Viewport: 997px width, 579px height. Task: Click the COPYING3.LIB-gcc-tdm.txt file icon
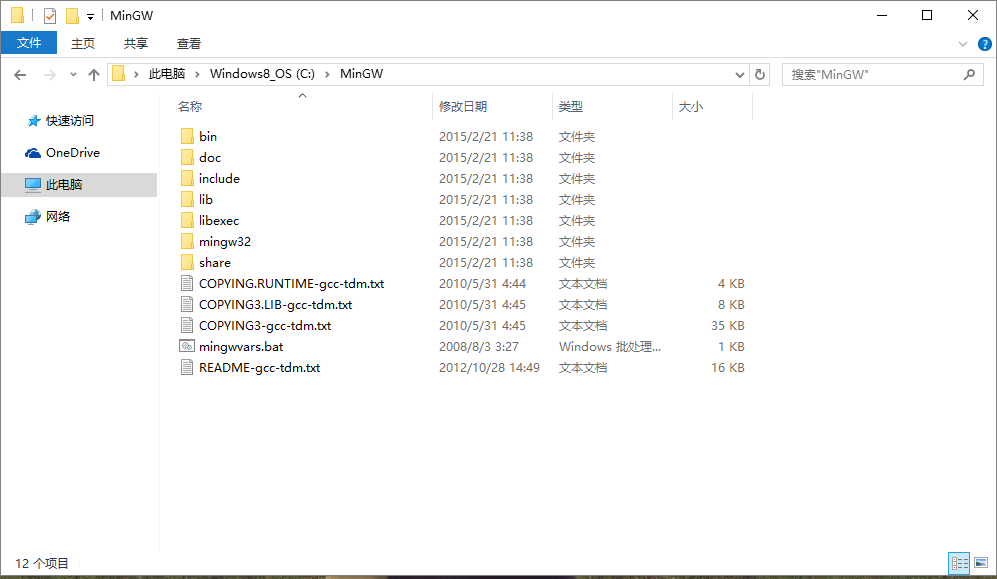point(187,304)
